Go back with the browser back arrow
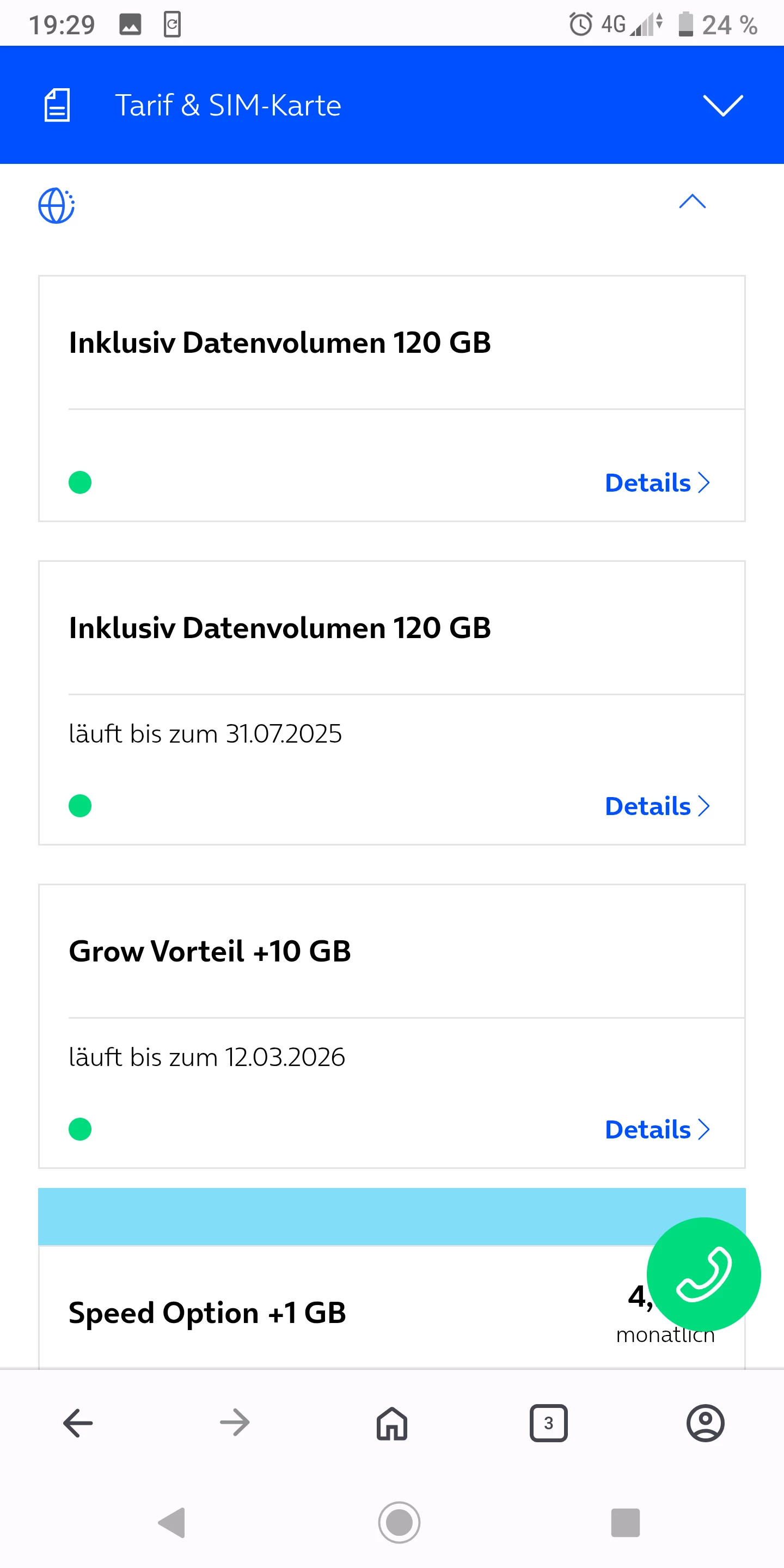Viewport: 784px width, 1568px height. click(78, 1423)
